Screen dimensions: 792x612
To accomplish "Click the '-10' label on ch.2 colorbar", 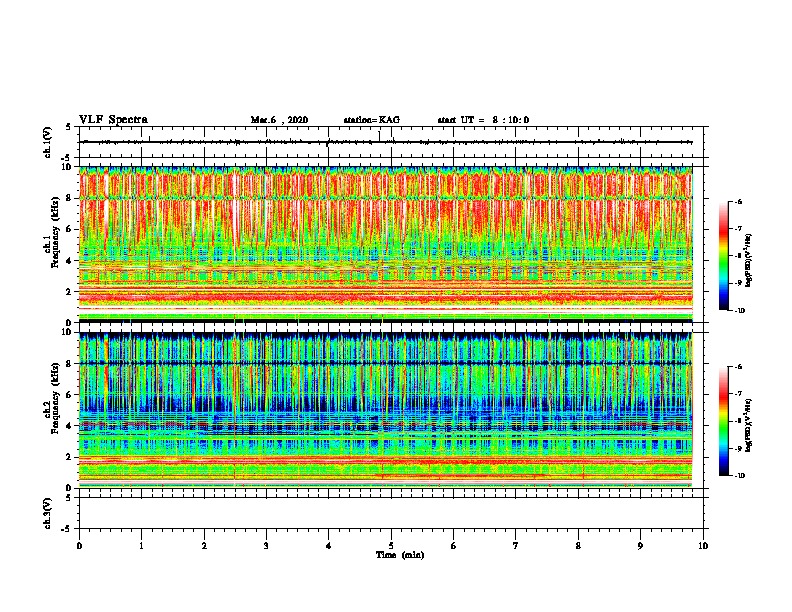I will [x=739, y=476].
